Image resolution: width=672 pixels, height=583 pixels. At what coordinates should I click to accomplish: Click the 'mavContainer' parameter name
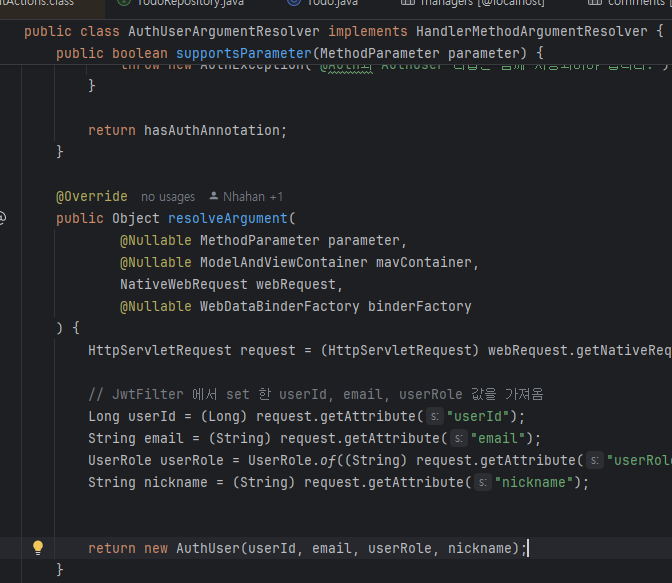(423, 262)
